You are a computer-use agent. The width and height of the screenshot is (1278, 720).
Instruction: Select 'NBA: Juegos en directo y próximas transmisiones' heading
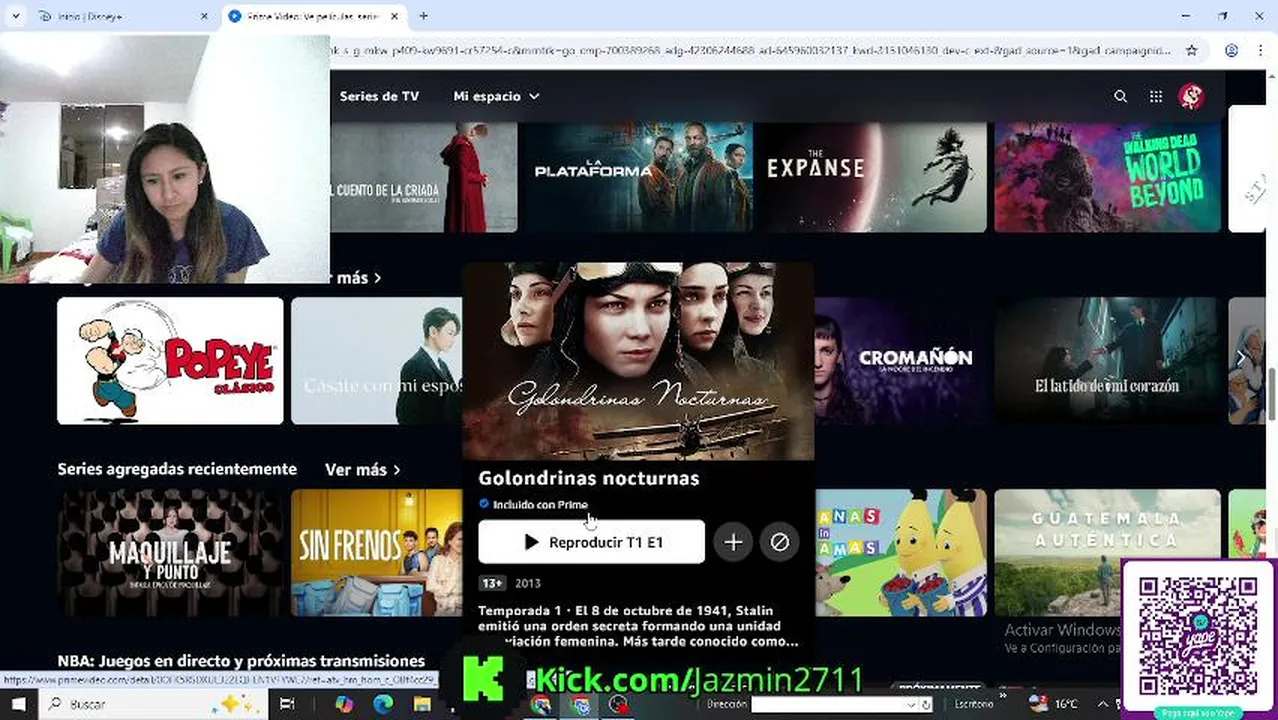(241, 661)
